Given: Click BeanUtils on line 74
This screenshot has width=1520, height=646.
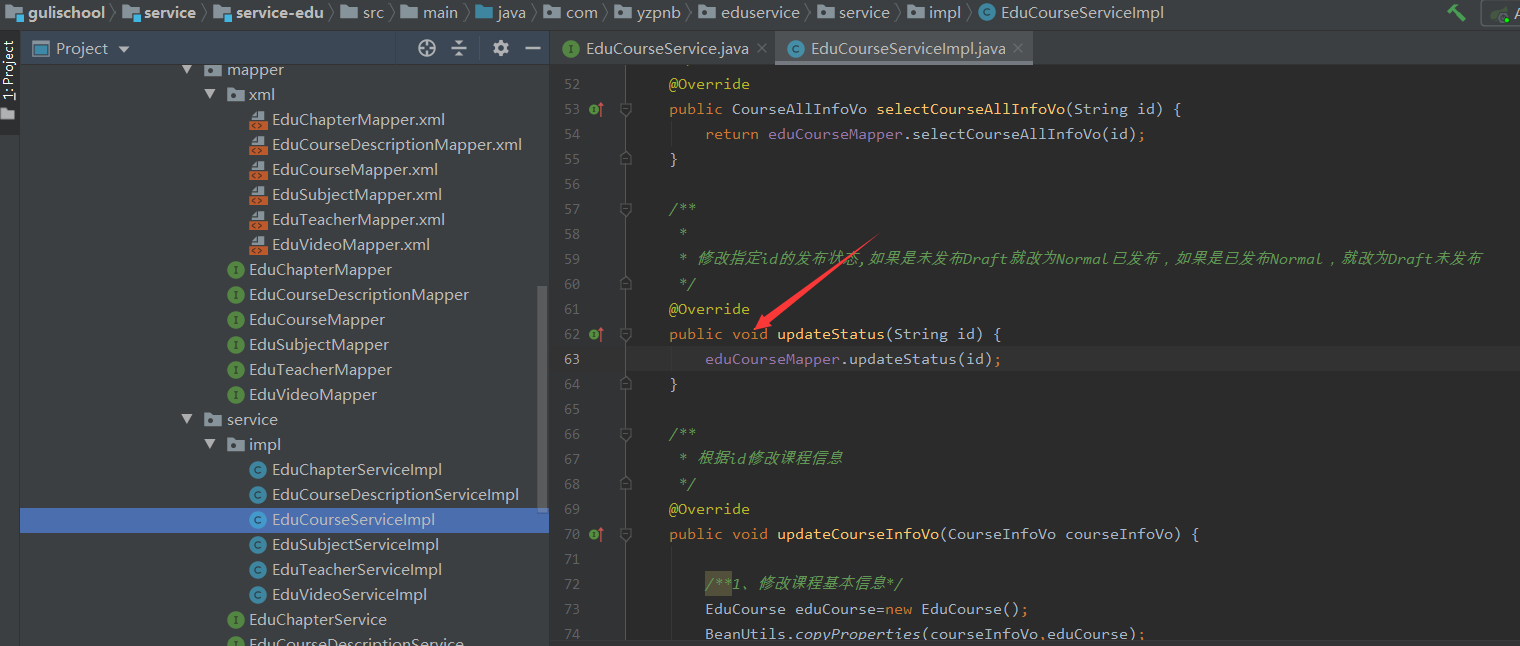Looking at the screenshot, I should [745, 634].
